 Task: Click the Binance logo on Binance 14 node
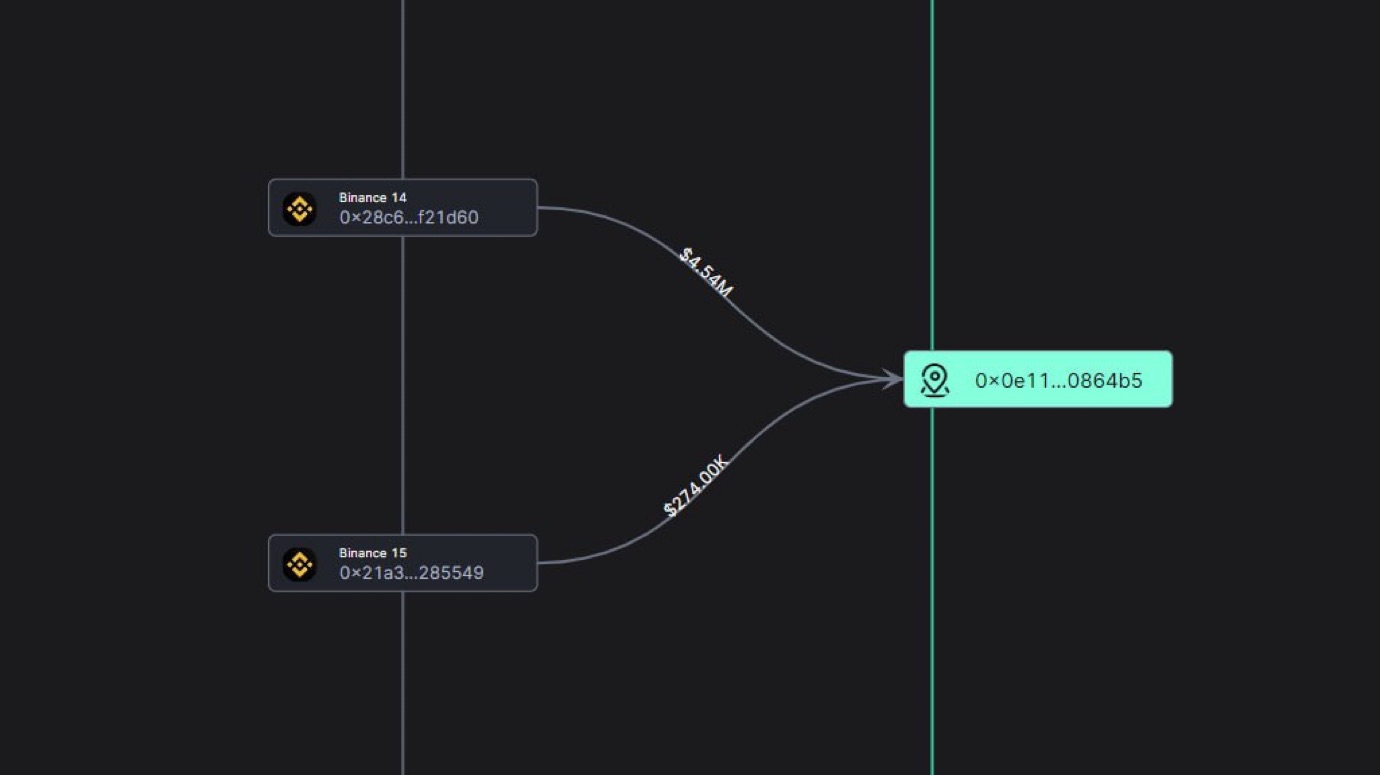tap(299, 208)
